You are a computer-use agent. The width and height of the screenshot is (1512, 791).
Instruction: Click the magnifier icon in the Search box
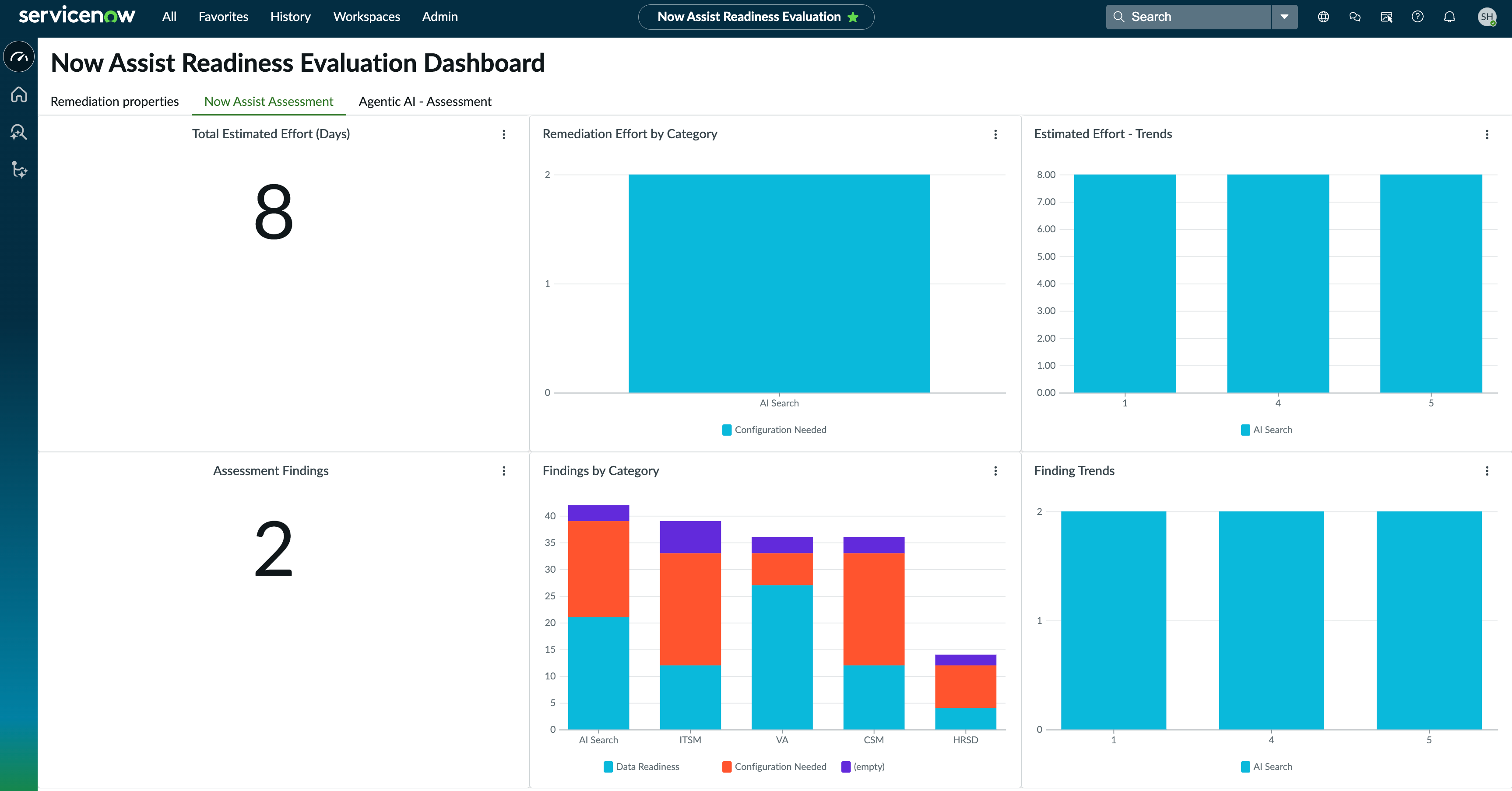tap(1119, 17)
